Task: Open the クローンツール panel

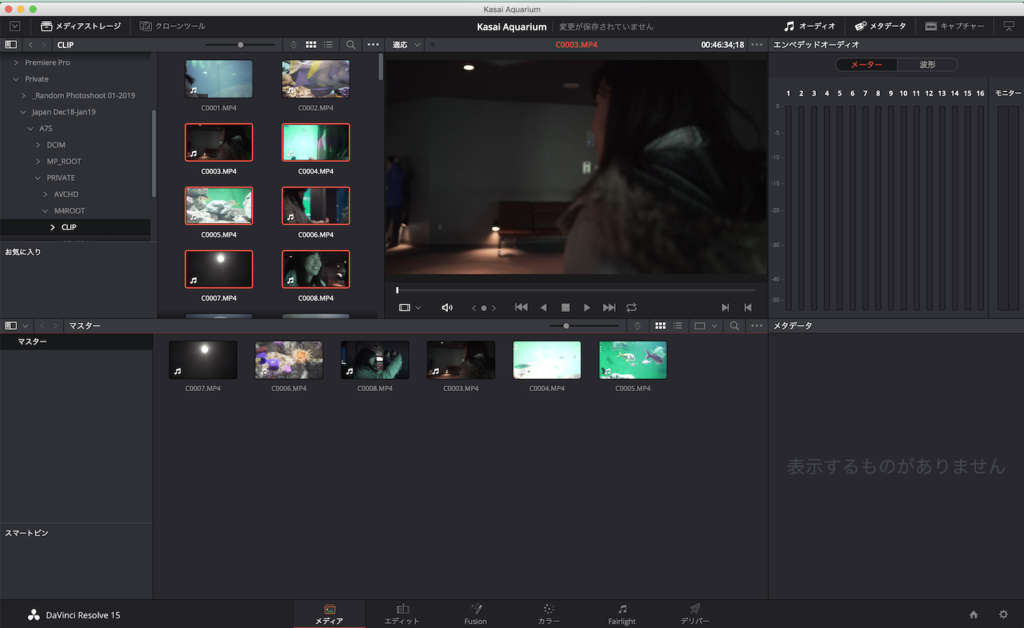Action: [x=173, y=25]
